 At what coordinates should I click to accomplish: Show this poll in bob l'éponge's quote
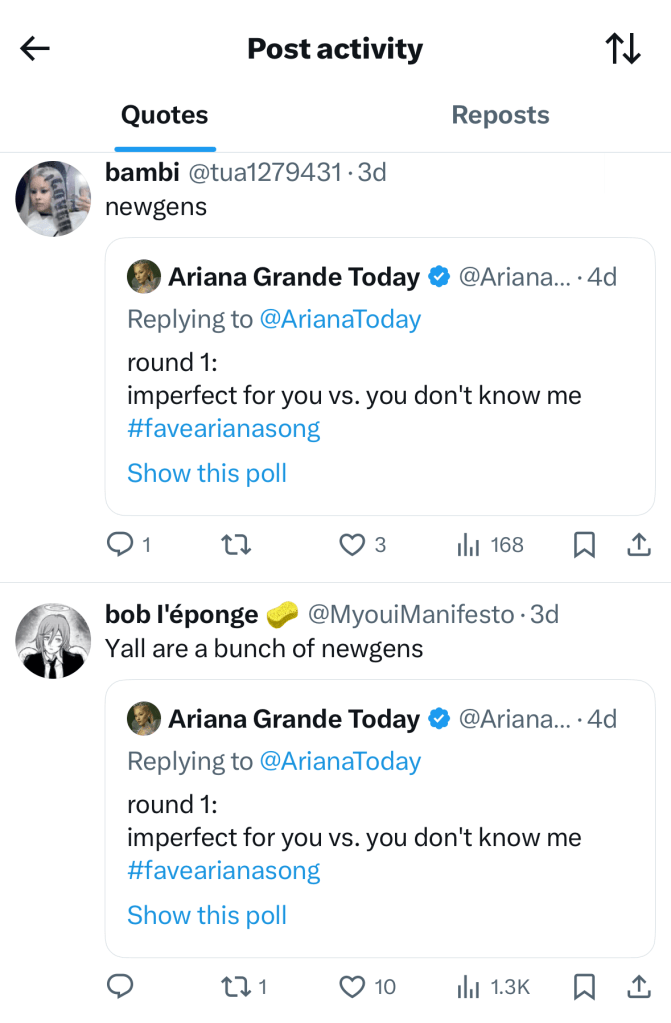point(207,915)
